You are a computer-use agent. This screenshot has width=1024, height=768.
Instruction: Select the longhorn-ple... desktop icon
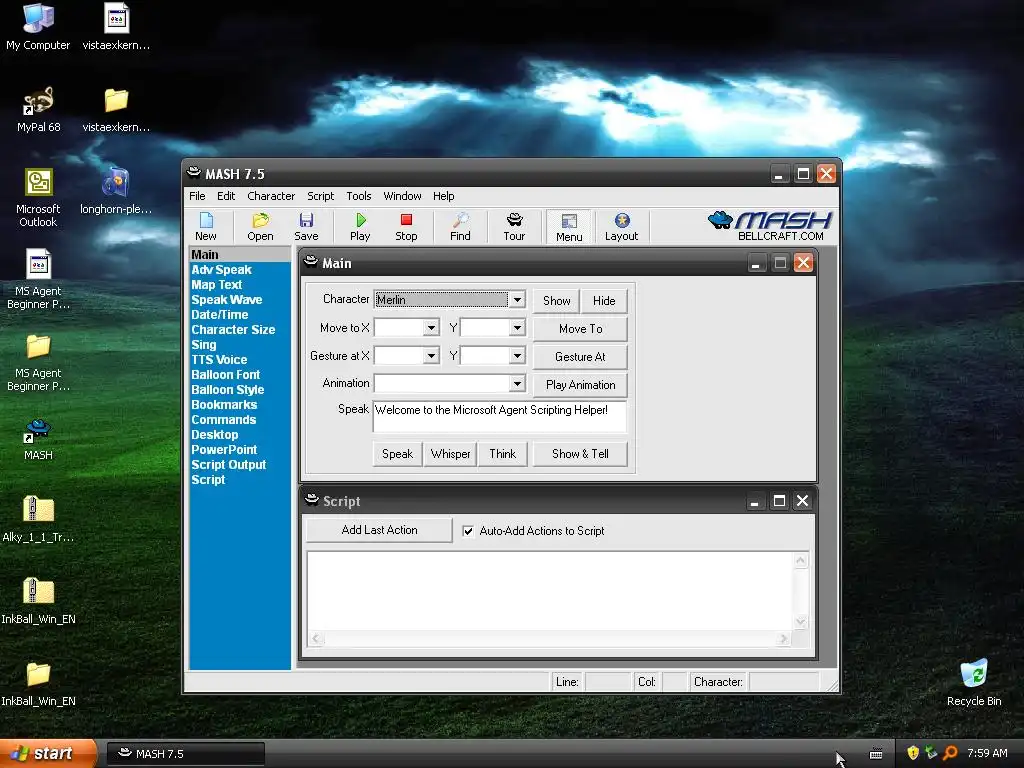(x=116, y=191)
